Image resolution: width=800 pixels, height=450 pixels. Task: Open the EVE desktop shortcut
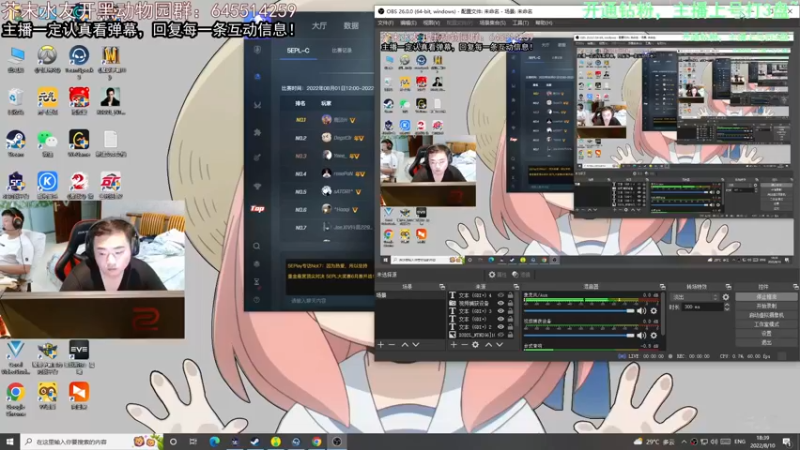click(79, 357)
